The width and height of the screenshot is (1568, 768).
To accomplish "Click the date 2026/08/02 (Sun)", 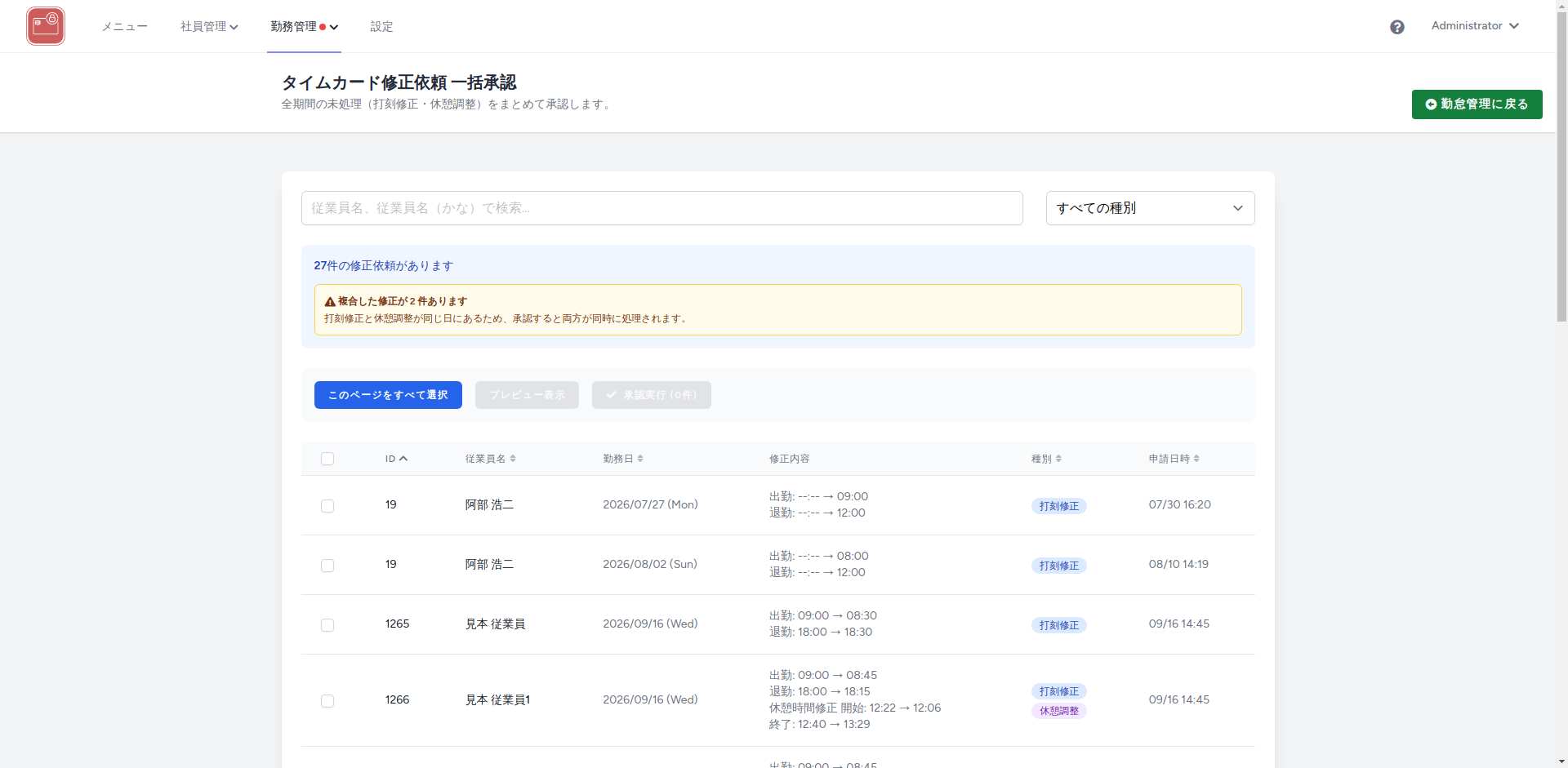I will pyautogui.click(x=649, y=565).
